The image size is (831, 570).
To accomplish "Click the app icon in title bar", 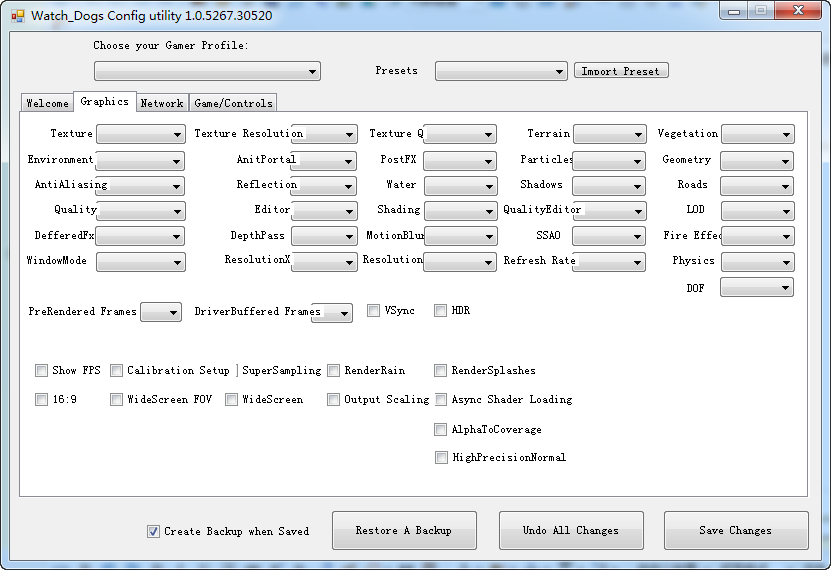I will (x=17, y=16).
